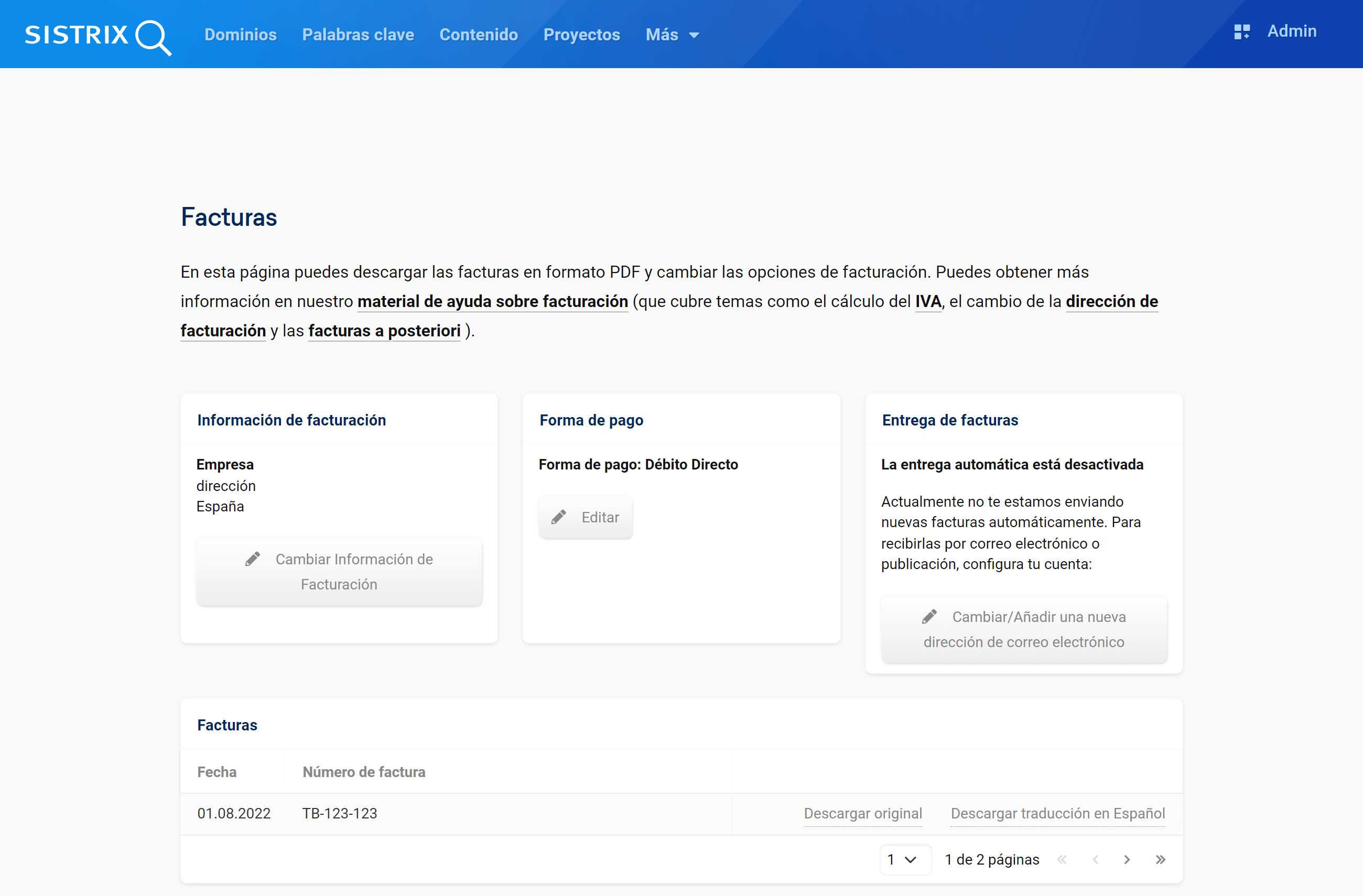
Task: Click Cambiar/Añadir nueva dirección de correo button
Action: 1023,629
